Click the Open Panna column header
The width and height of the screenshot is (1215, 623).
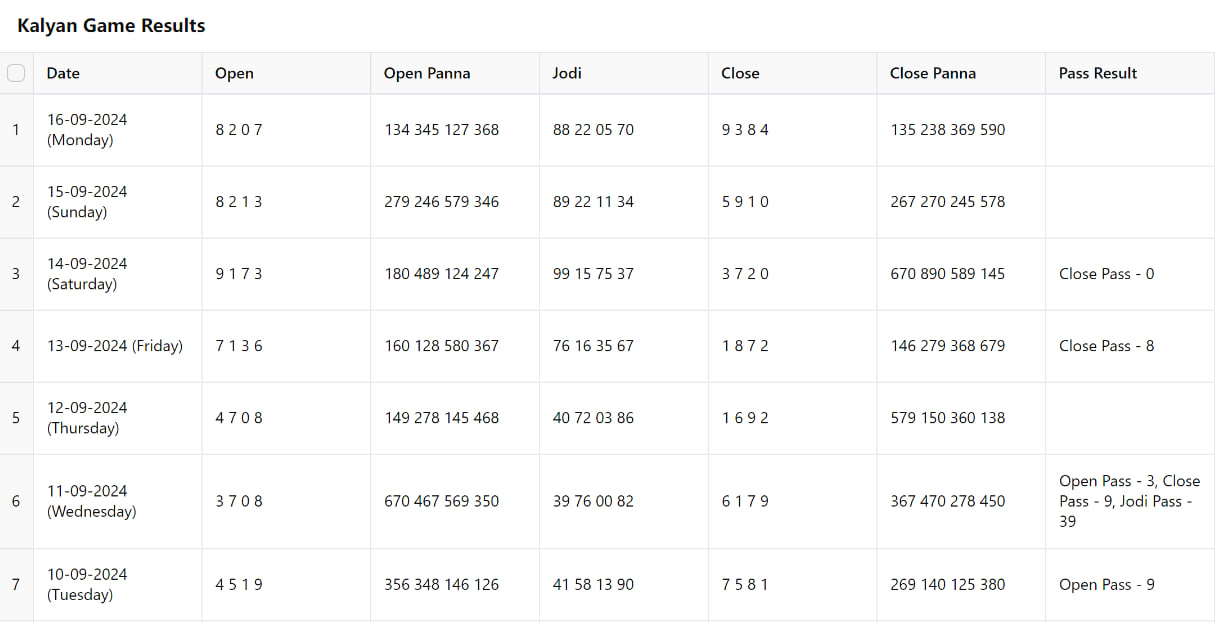[455, 73]
